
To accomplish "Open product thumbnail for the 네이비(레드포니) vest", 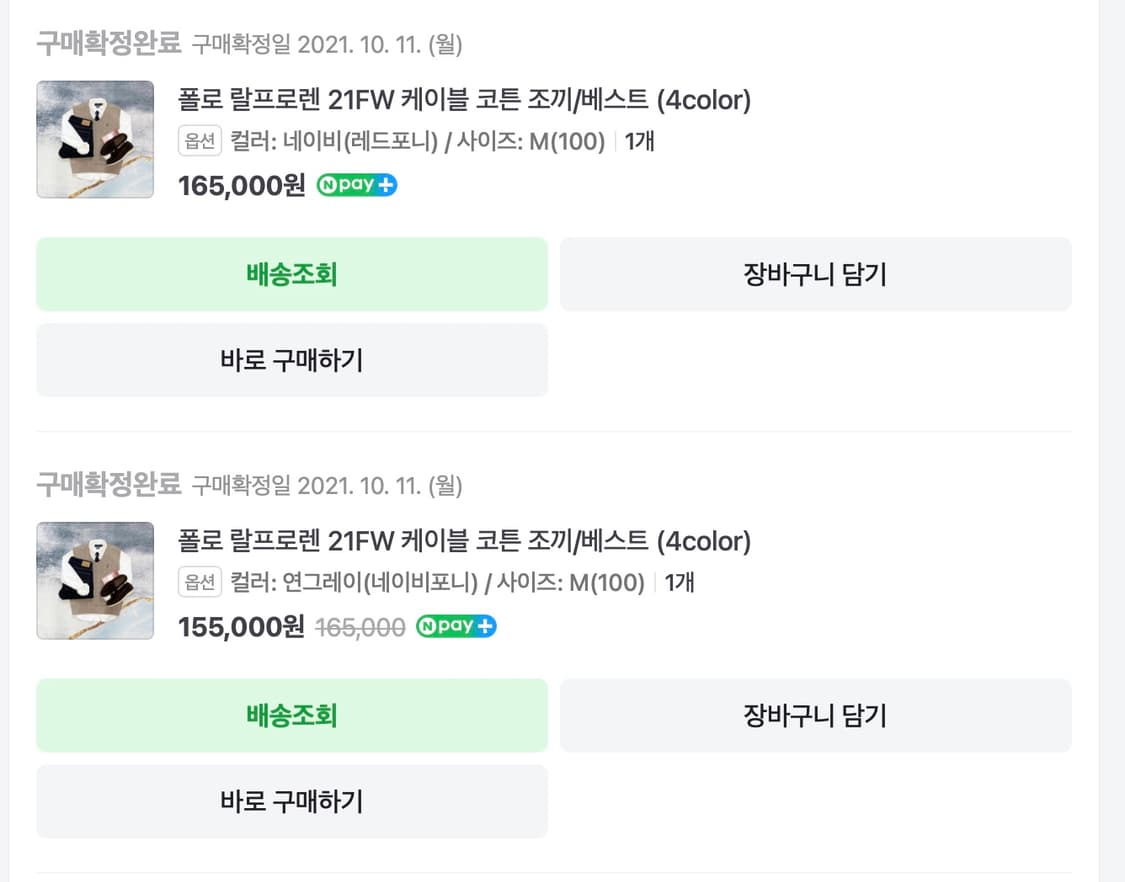I will [x=95, y=139].
